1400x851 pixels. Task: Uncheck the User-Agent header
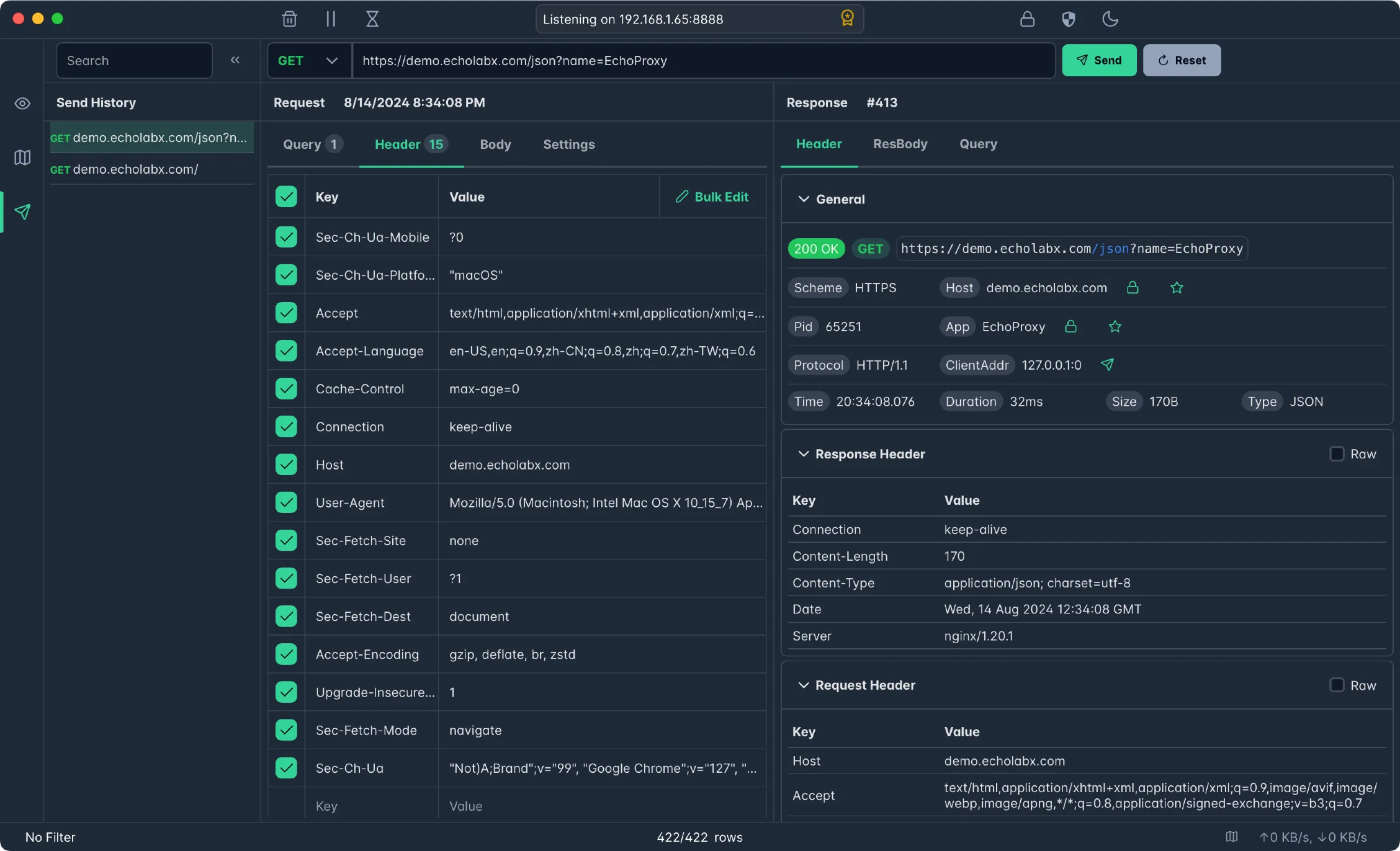tap(286, 502)
